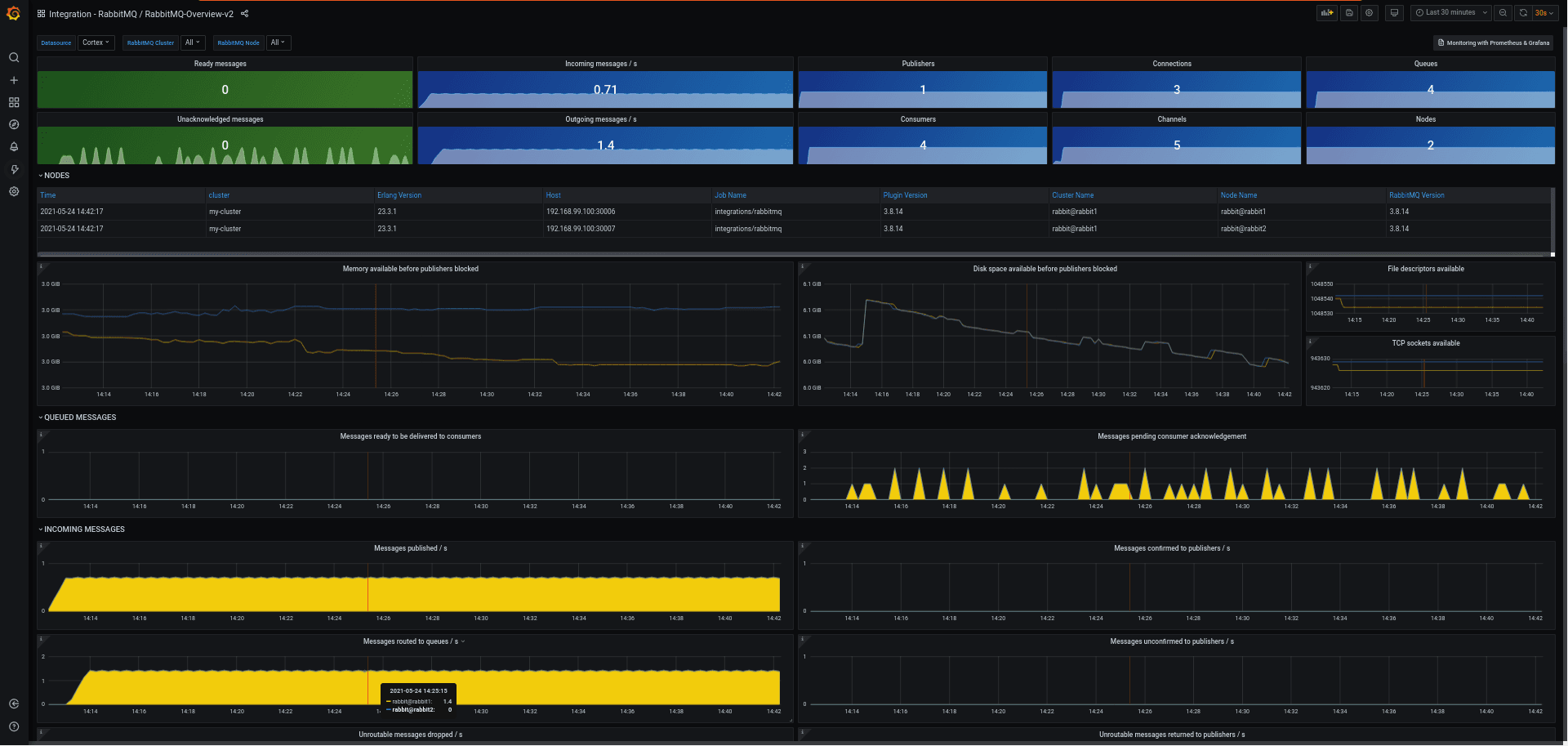Click the share dashboard icon beside the title
The image size is (1568, 746).
pyautogui.click(x=243, y=13)
